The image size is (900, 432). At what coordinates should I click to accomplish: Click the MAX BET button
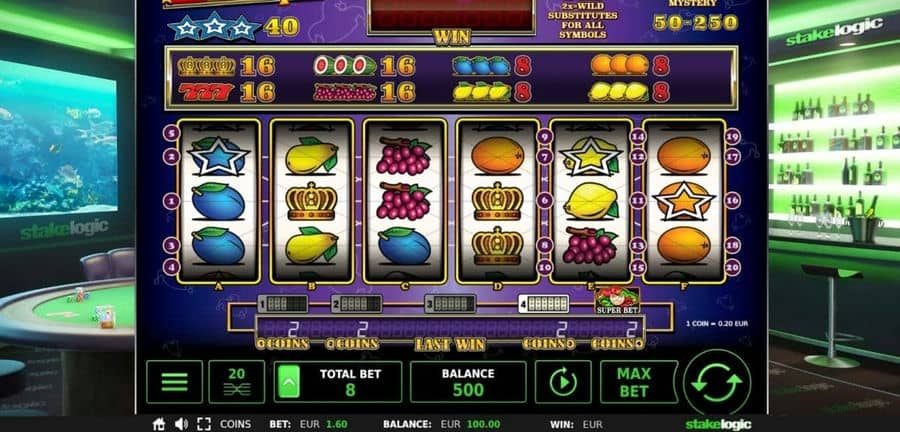634,382
